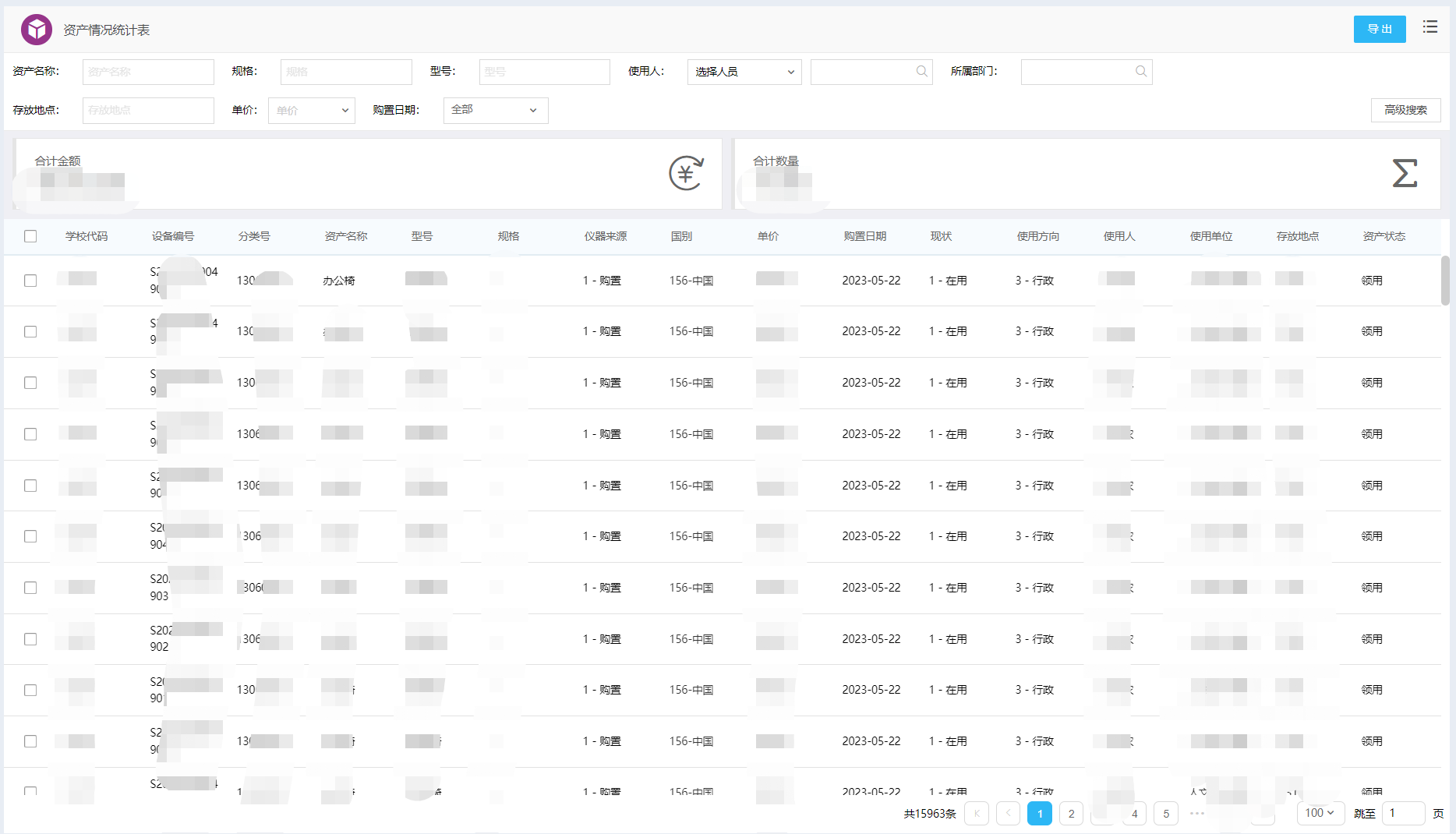Click the 型号 input field
This screenshot has height=834, width=1456.
544,72
